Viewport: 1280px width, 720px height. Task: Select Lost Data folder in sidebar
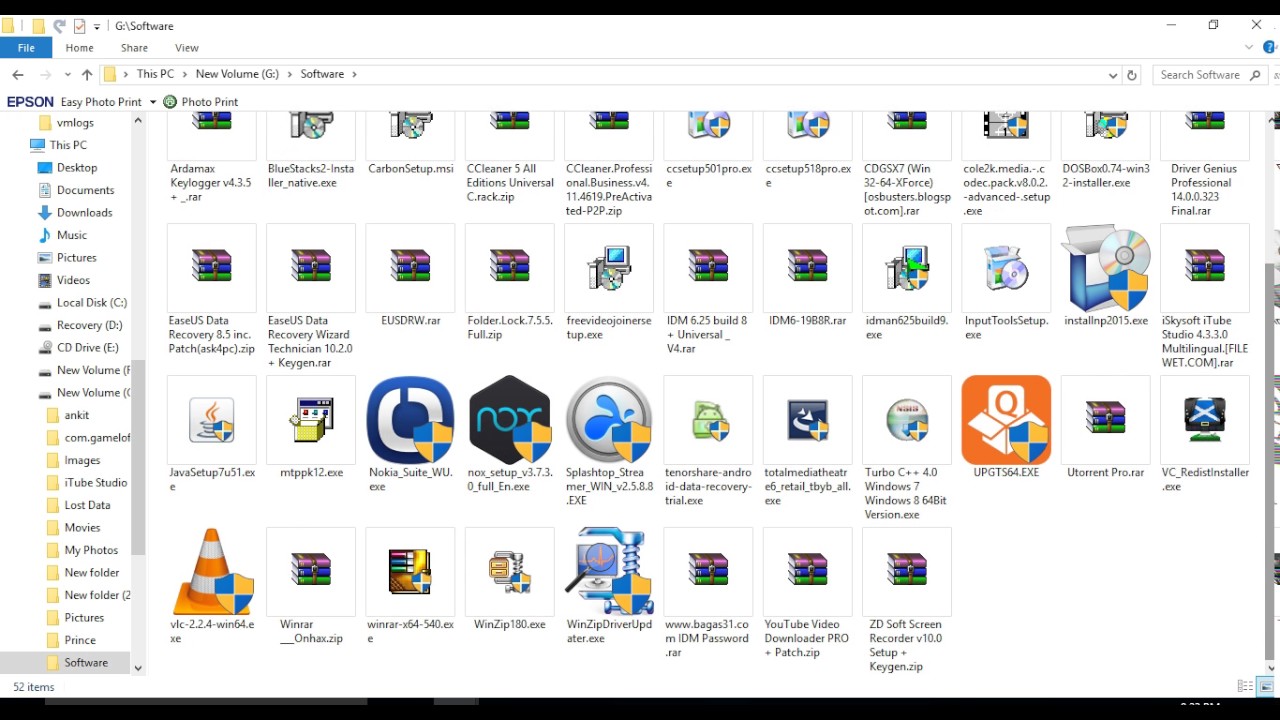[x=87, y=505]
